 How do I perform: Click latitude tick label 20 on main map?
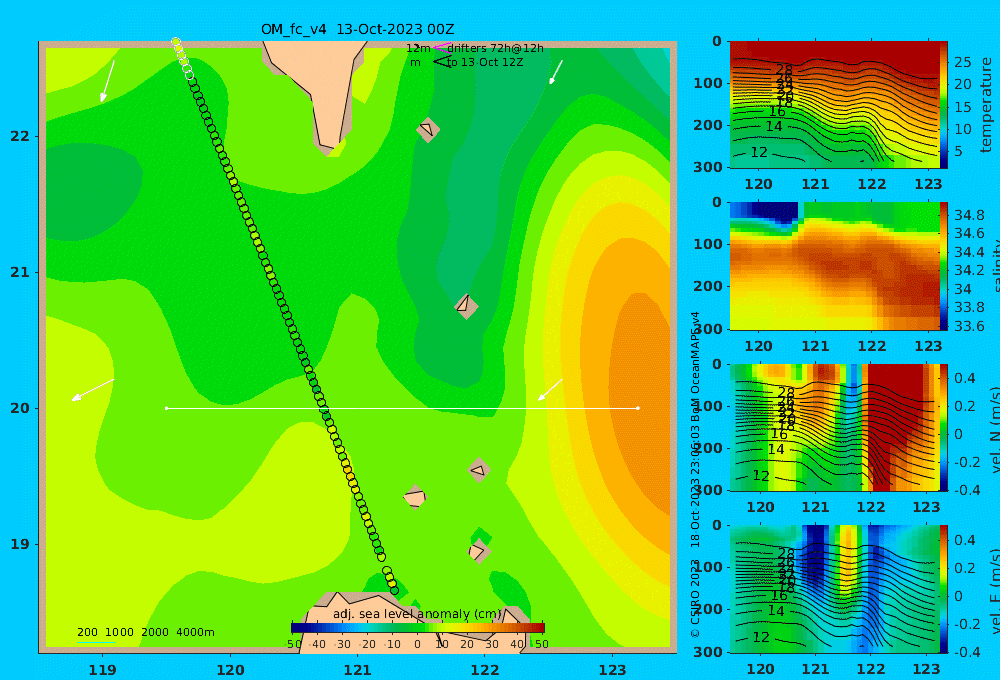click(20, 408)
